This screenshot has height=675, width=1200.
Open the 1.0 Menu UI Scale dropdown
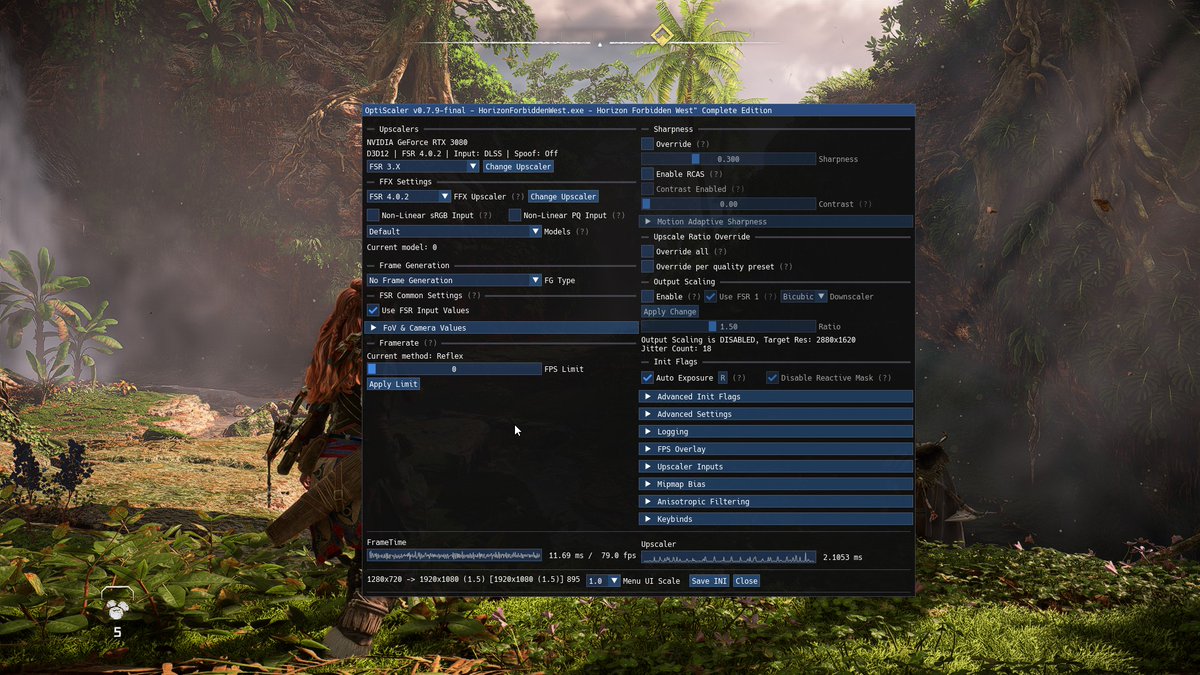603,580
